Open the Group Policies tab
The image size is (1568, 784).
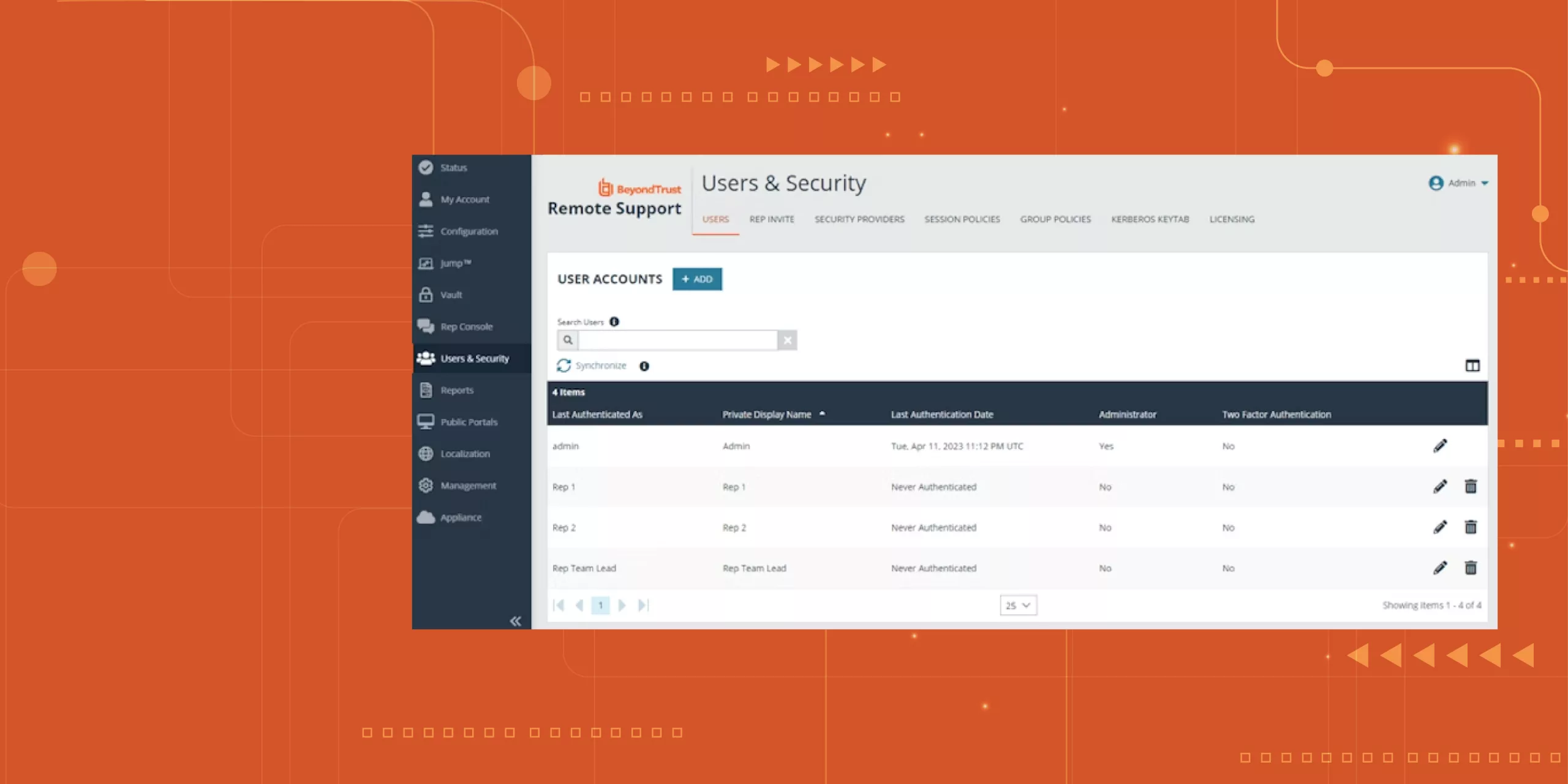[x=1055, y=219]
